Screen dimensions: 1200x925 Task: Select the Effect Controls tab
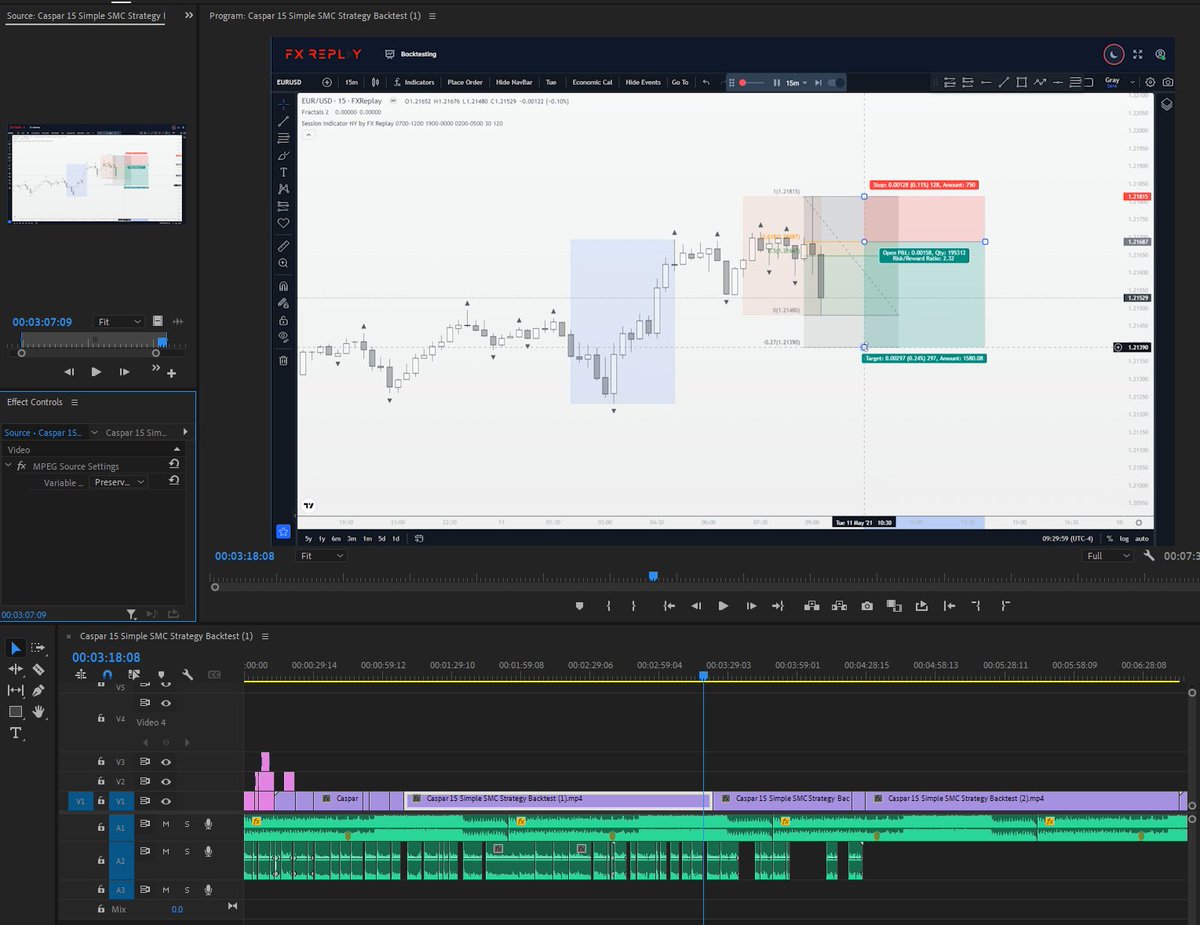[35, 402]
